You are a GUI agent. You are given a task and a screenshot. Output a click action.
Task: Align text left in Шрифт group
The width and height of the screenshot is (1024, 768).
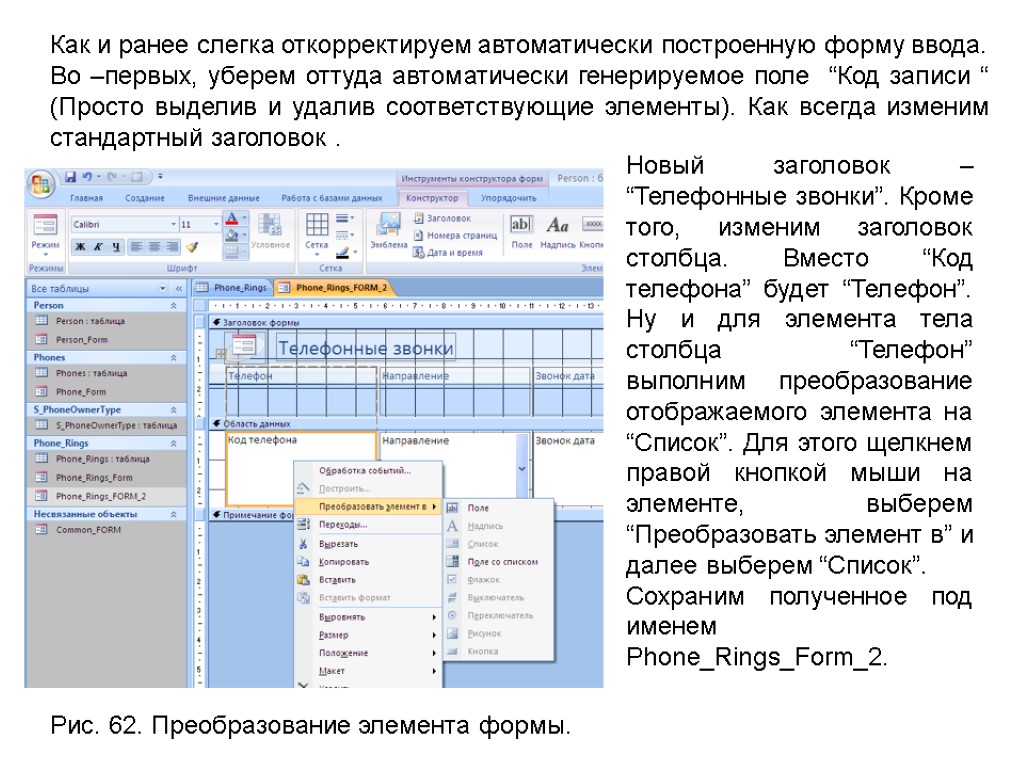coord(136,247)
